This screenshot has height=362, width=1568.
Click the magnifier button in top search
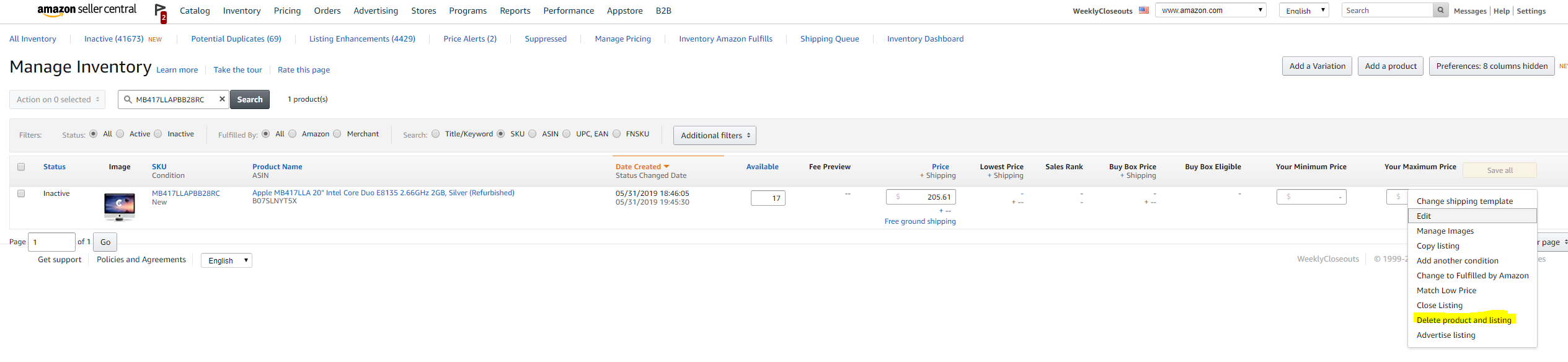(x=1440, y=10)
